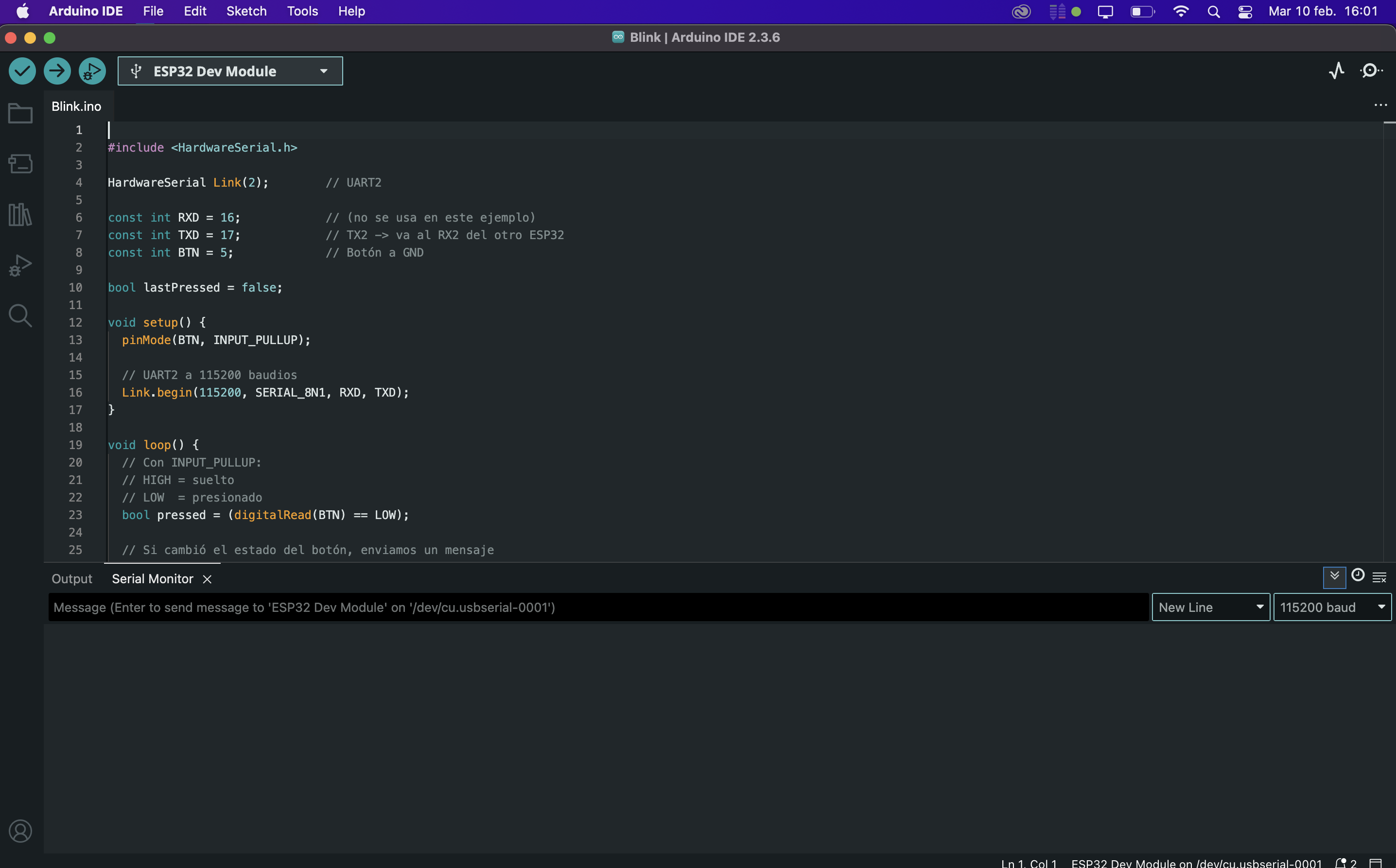Click the Serial Monitor message input field
The image size is (1396, 868).
[x=597, y=608]
